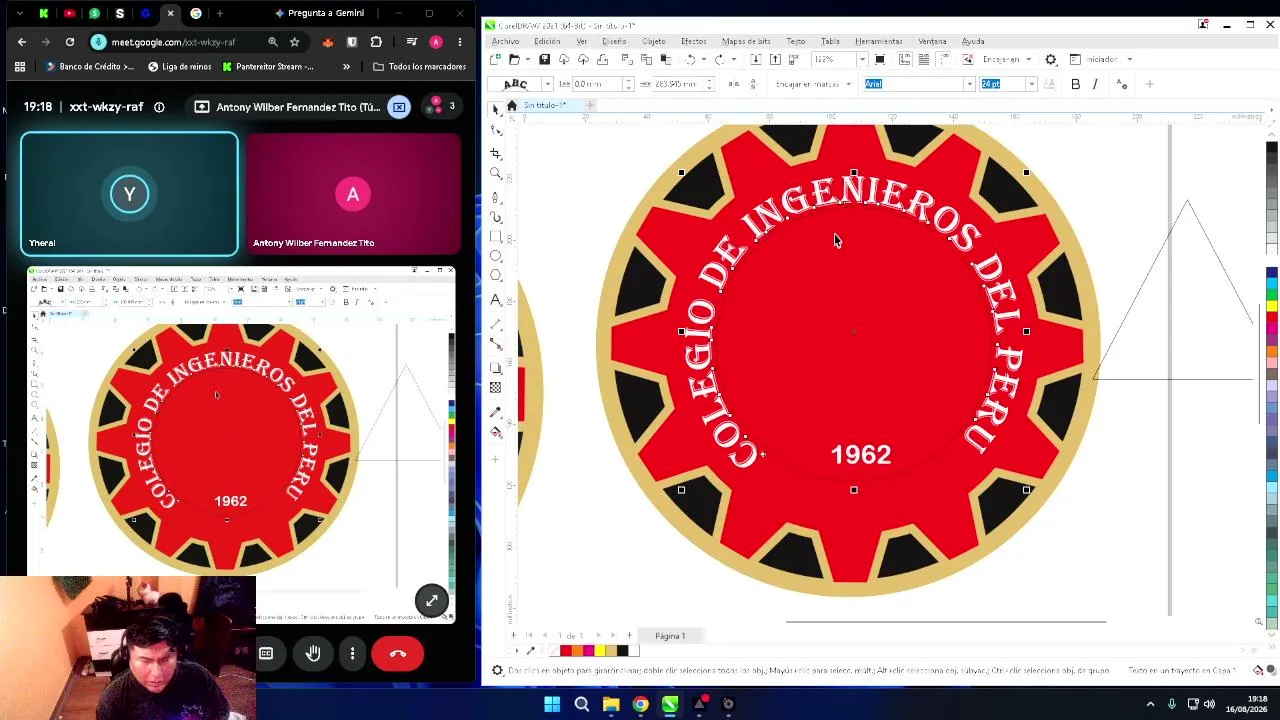Pick the Color Eyedropper tool
The height and width of the screenshot is (720, 1280).
tap(496, 412)
